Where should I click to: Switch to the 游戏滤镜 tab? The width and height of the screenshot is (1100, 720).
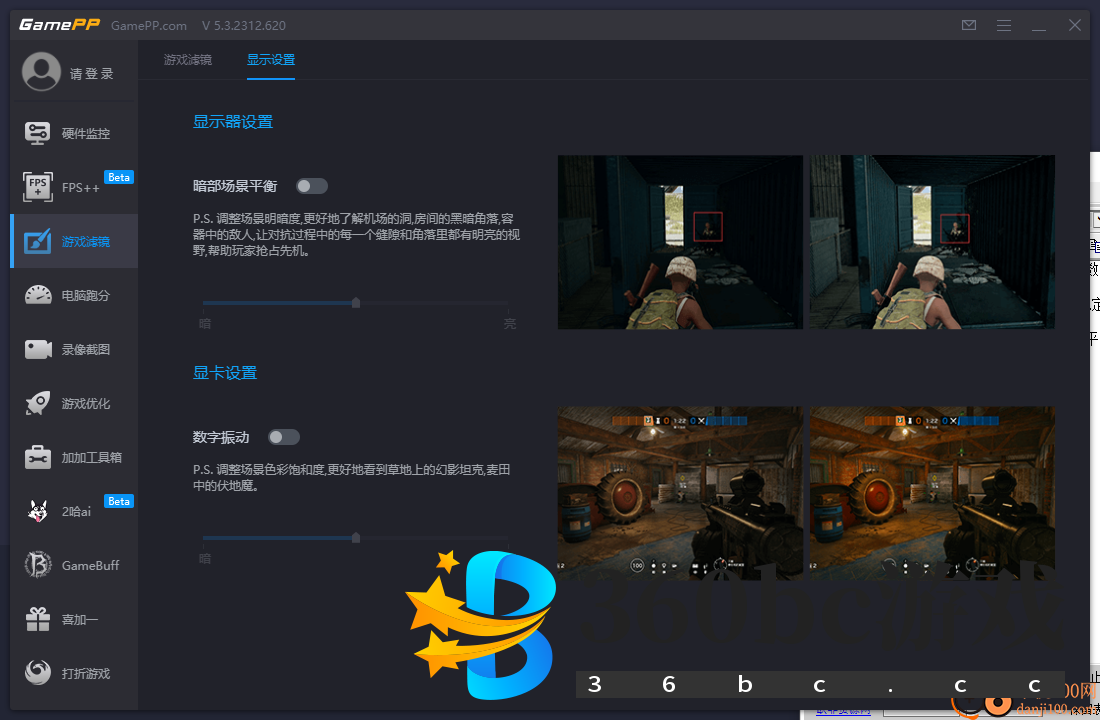click(x=187, y=59)
